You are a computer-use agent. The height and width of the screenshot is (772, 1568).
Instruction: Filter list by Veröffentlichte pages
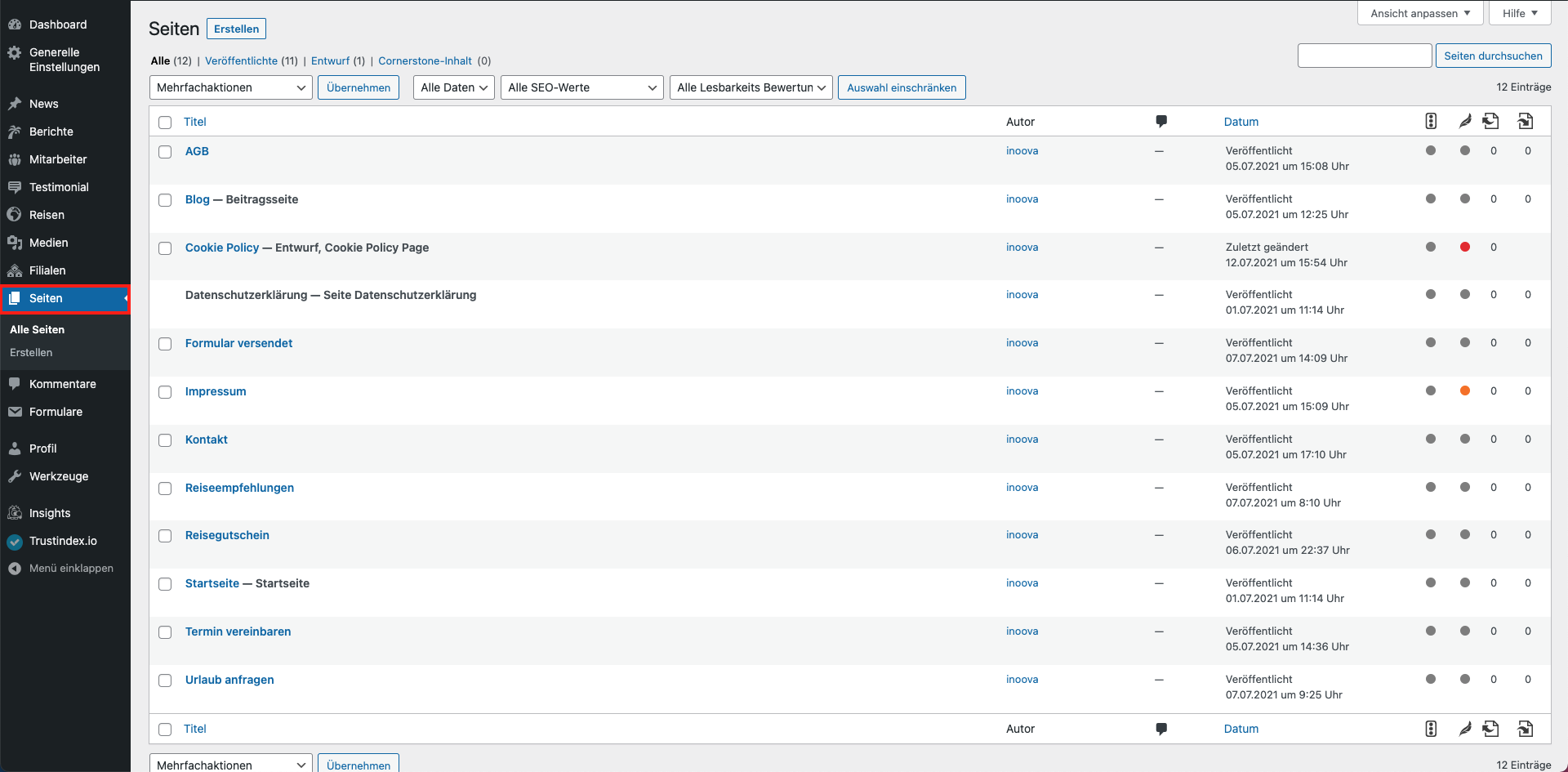tap(241, 60)
